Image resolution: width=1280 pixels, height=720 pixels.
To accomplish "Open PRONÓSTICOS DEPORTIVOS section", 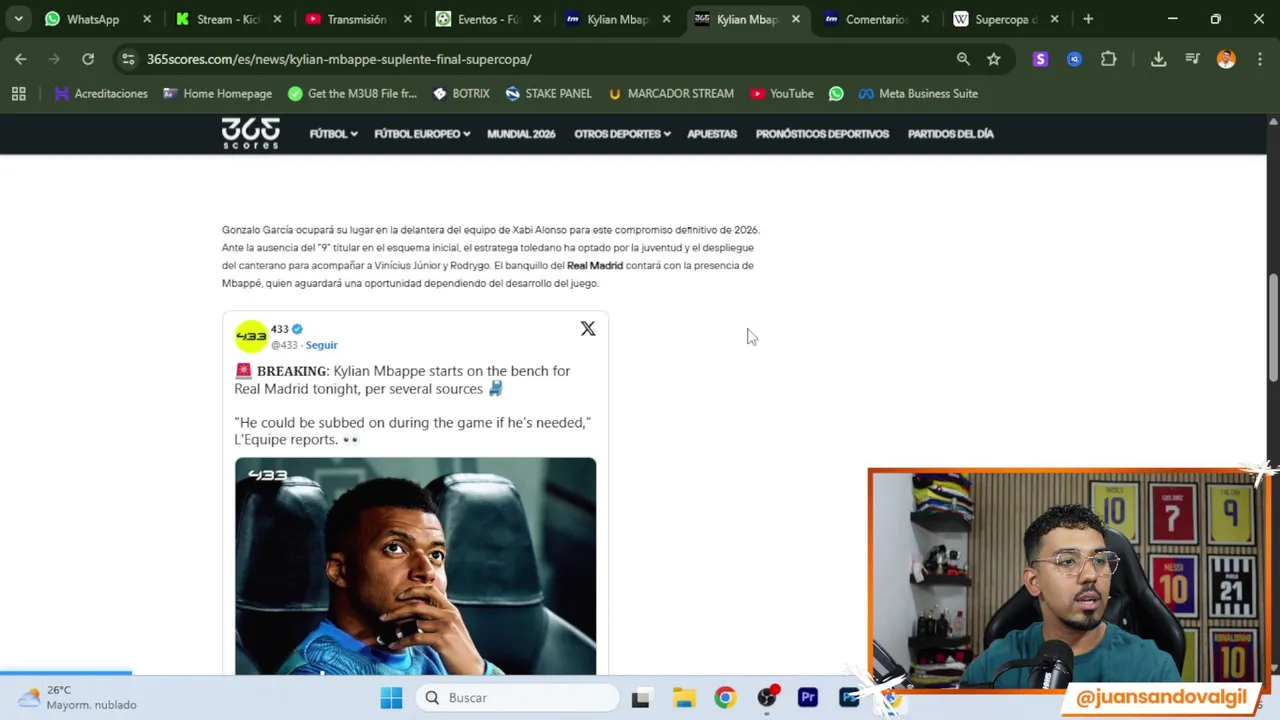I will click(x=822, y=134).
